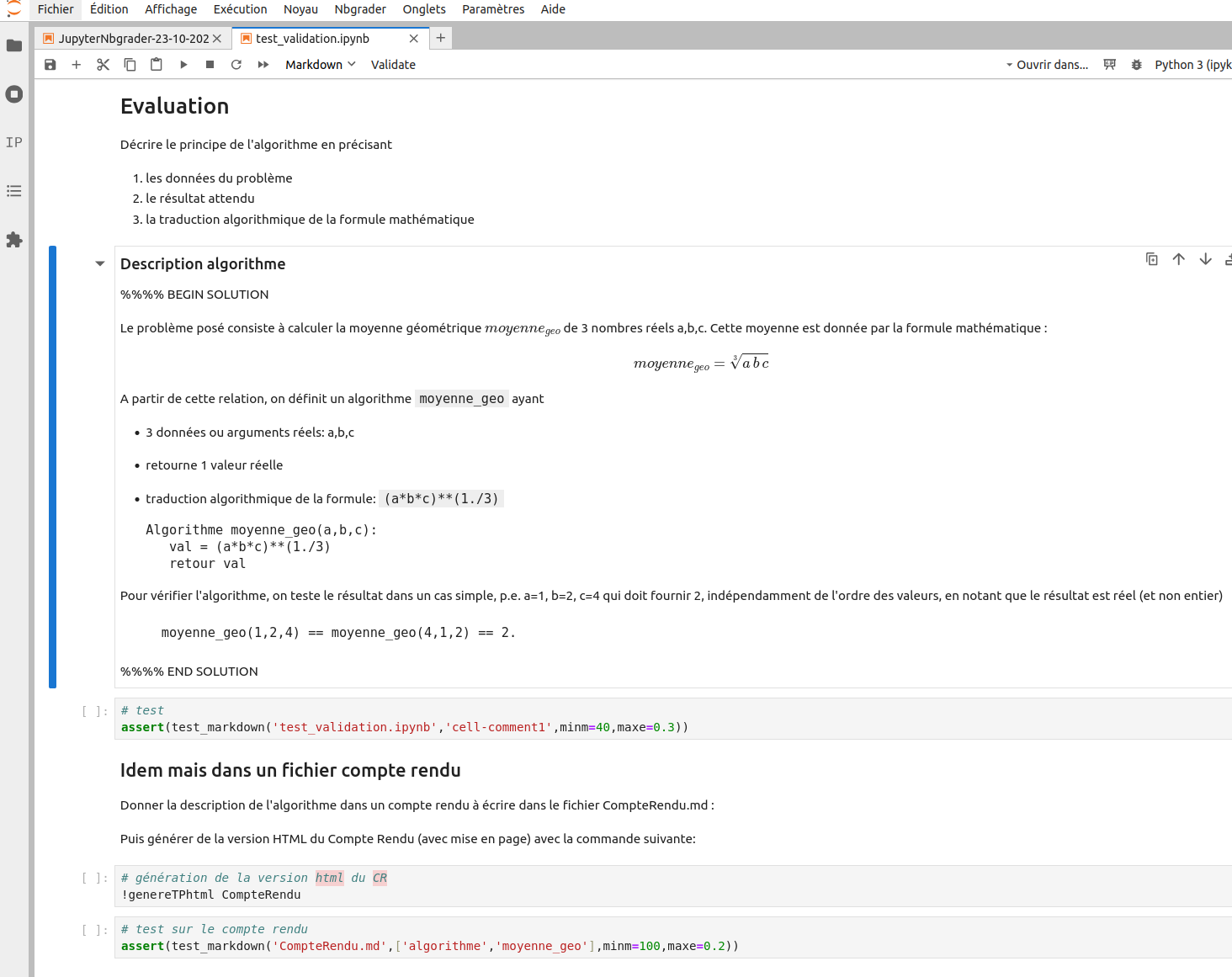Interrupt the kernel with stop icon
Screen dimensions: 1232x977
[210, 65]
